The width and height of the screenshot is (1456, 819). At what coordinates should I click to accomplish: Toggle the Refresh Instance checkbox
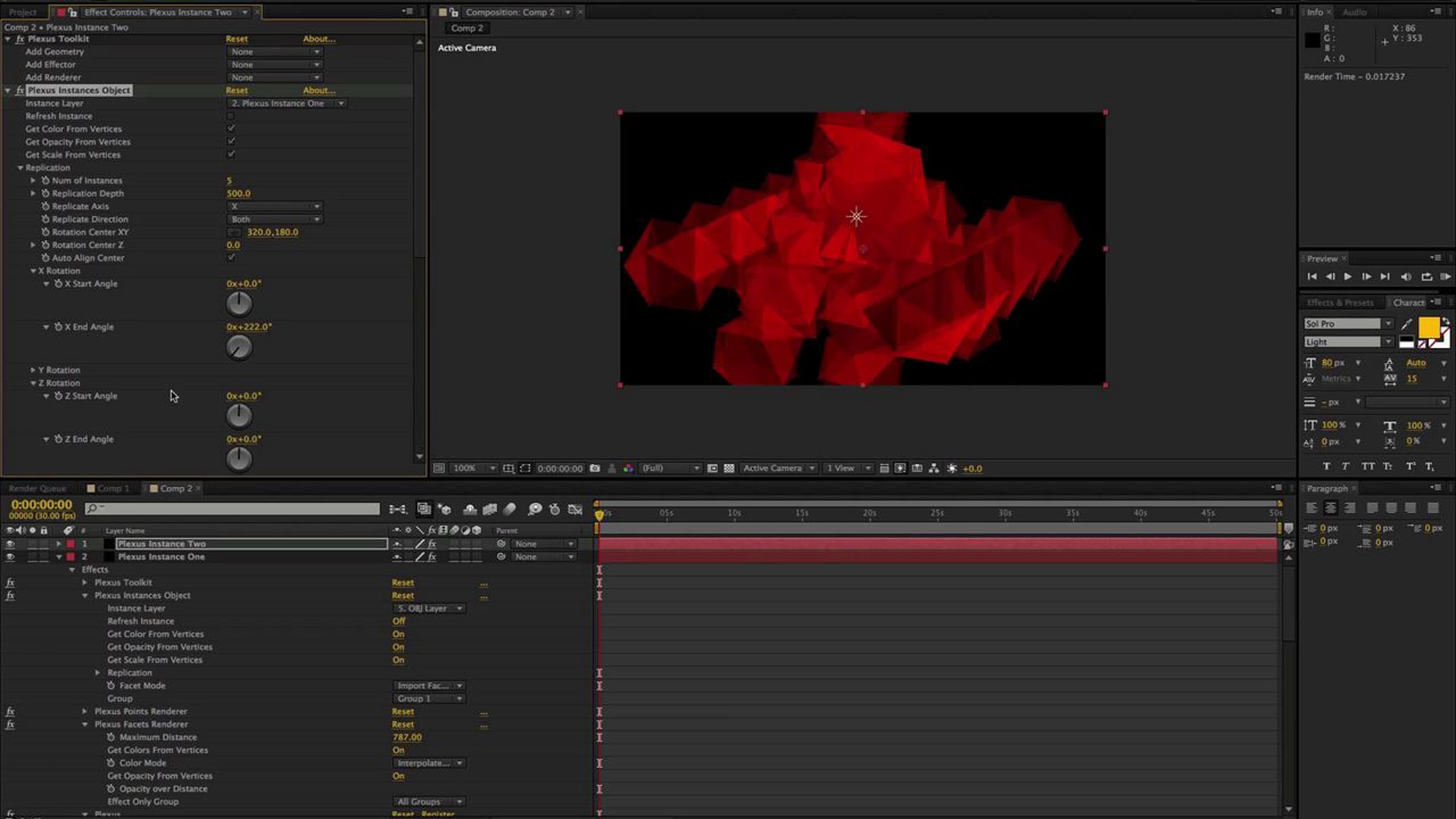coord(231,116)
